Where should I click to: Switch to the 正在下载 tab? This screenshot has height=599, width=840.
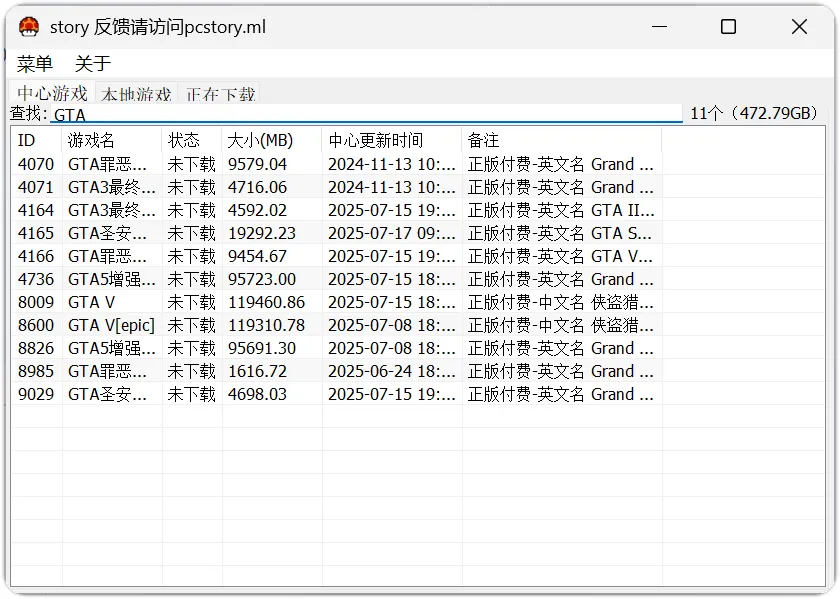pyautogui.click(x=220, y=94)
